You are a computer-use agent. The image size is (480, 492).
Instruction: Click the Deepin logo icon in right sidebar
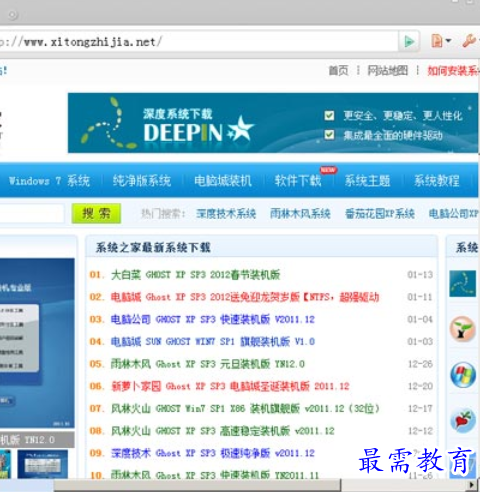[463, 284]
